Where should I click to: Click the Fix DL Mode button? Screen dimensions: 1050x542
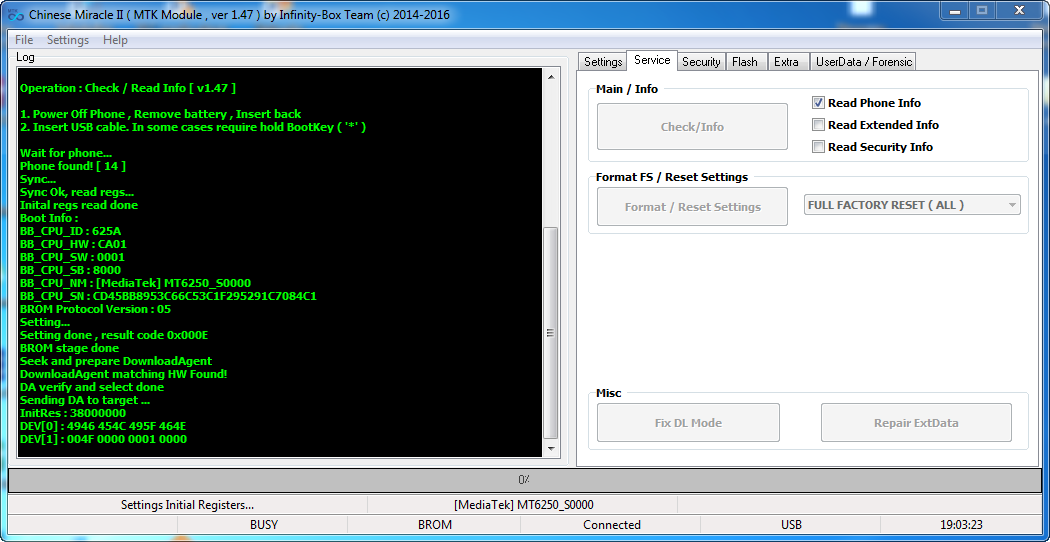click(688, 423)
